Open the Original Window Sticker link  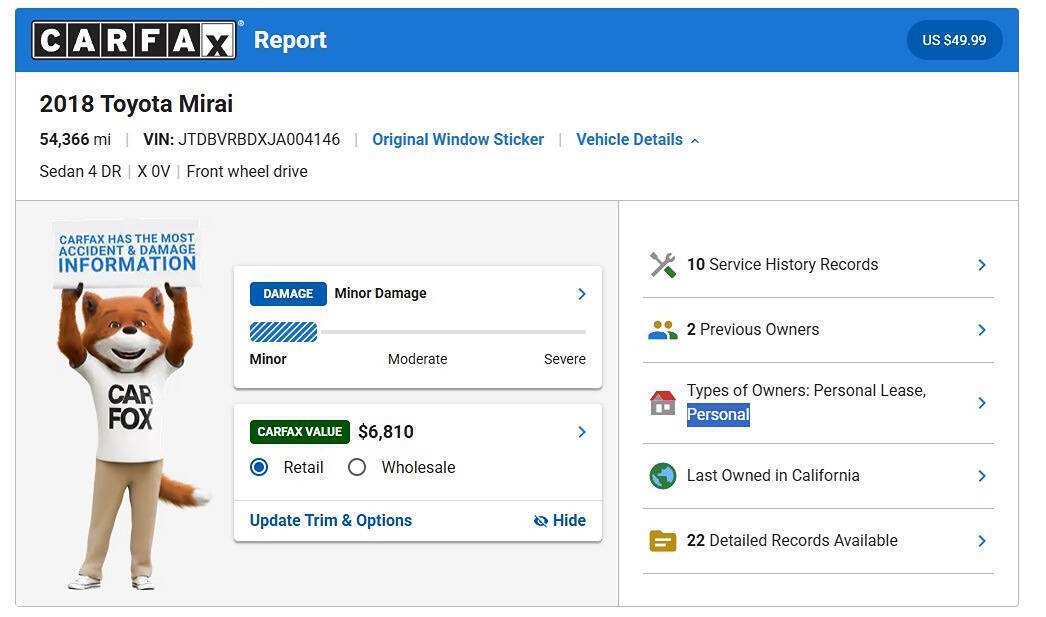(x=458, y=139)
